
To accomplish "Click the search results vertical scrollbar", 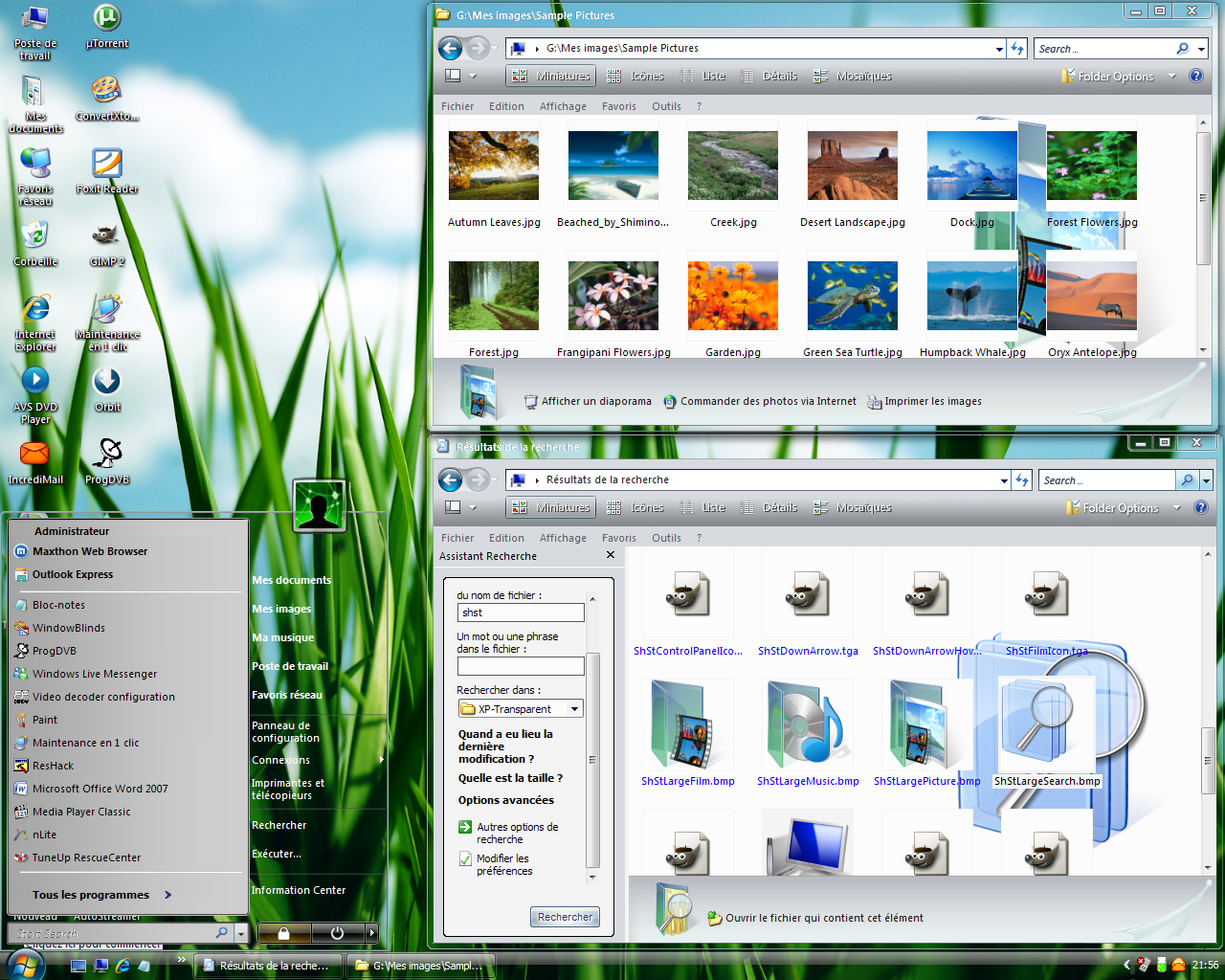I will click(x=1208, y=762).
